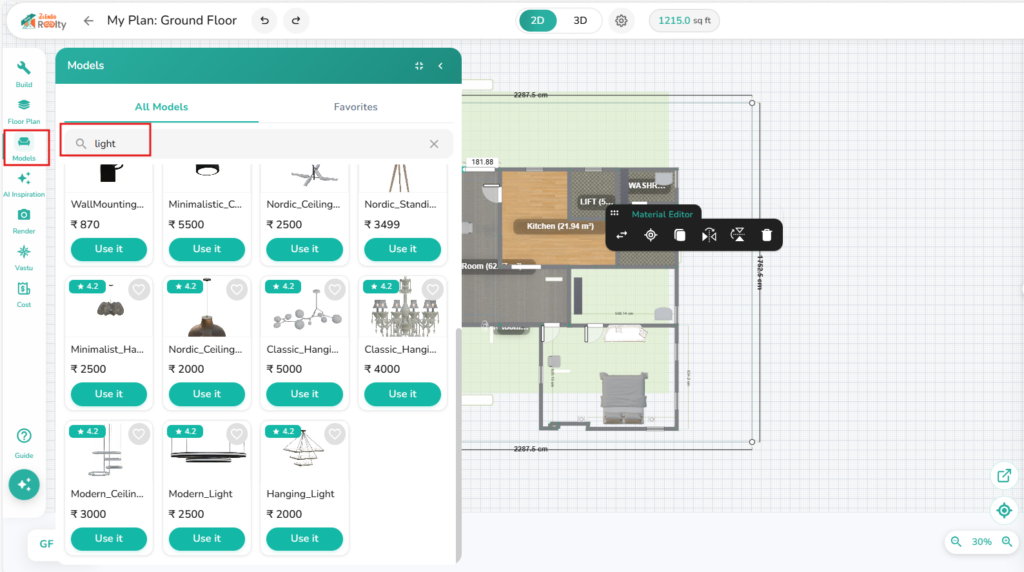Collapse the Models panel with chevron
The width and height of the screenshot is (1024, 572).
click(x=441, y=66)
